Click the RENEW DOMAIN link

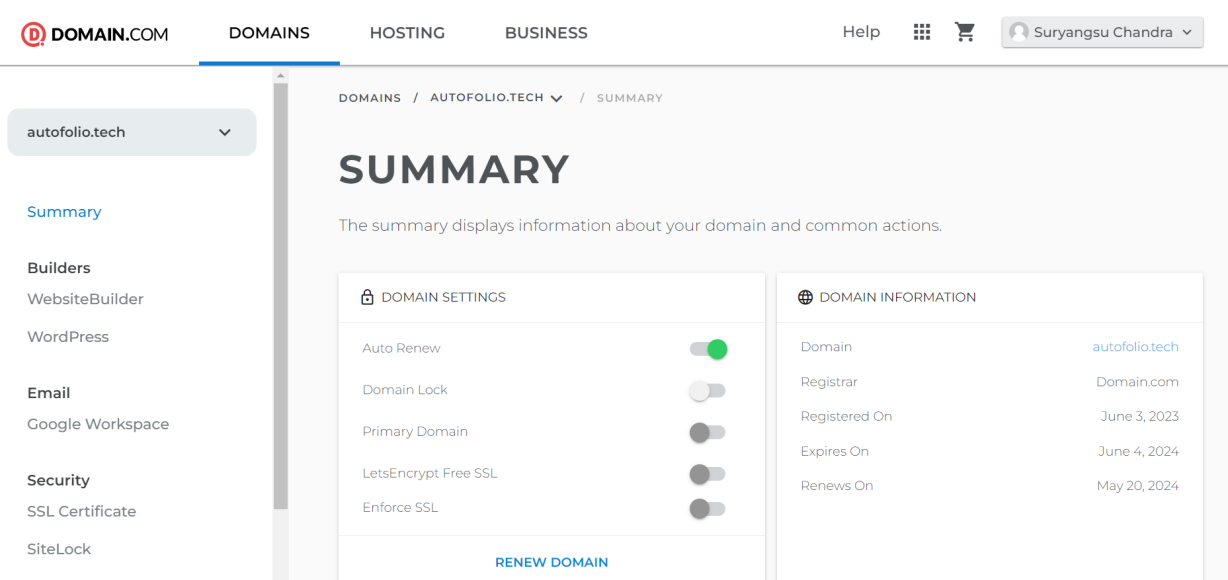point(552,562)
